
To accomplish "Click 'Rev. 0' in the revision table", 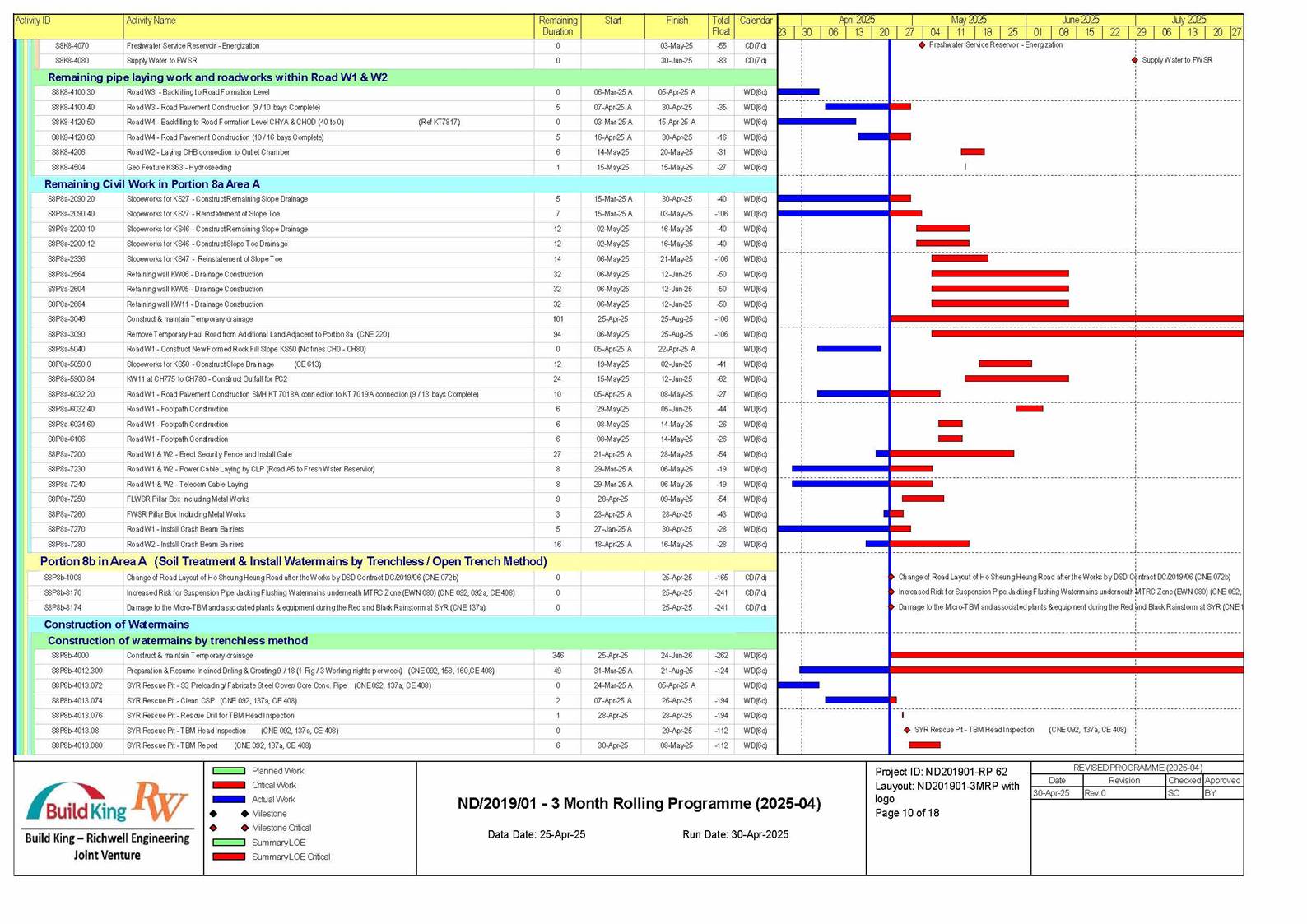I will pos(1095,793).
